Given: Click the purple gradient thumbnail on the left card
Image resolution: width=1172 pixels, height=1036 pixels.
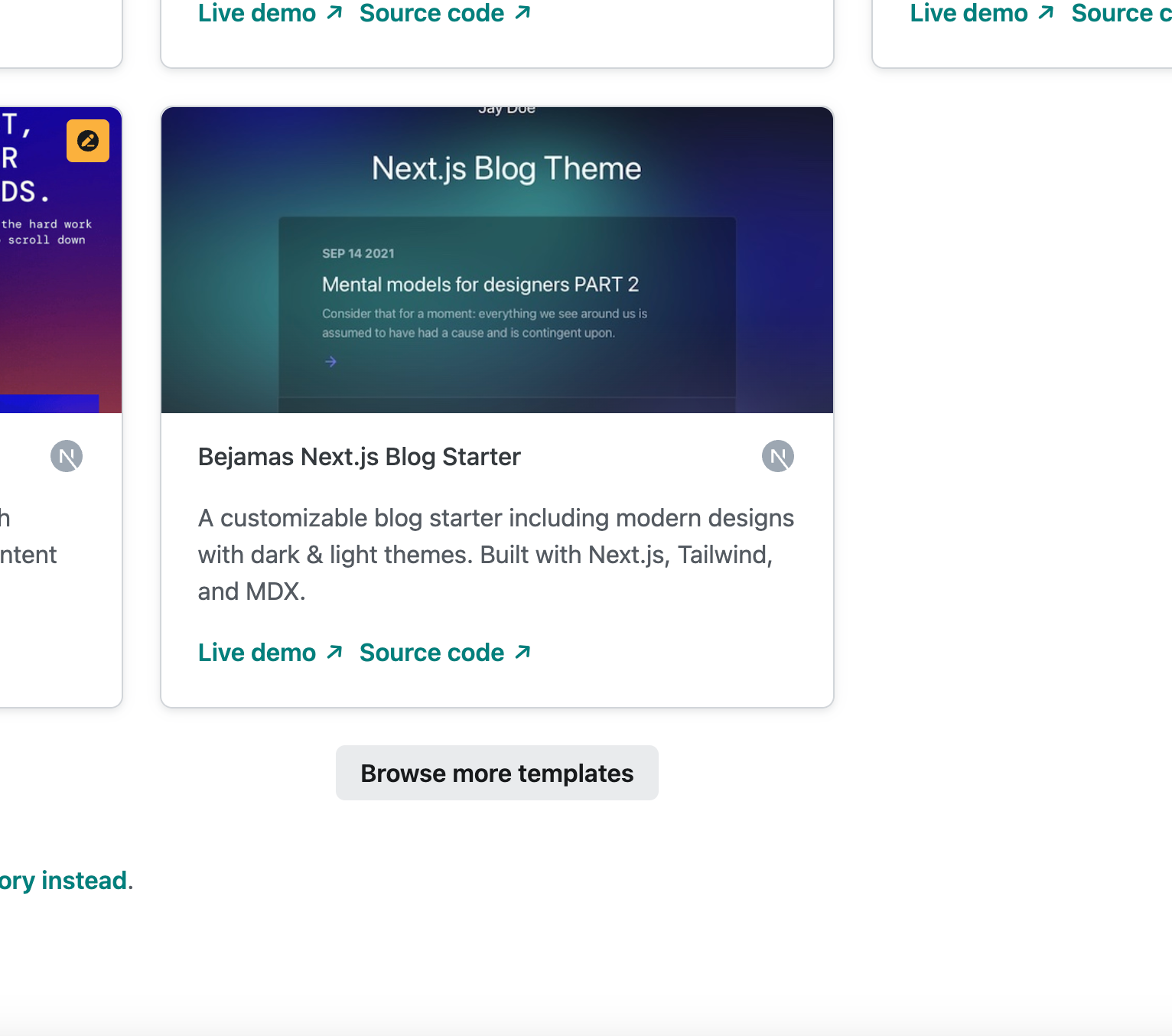Looking at the screenshot, I should coord(60,260).
